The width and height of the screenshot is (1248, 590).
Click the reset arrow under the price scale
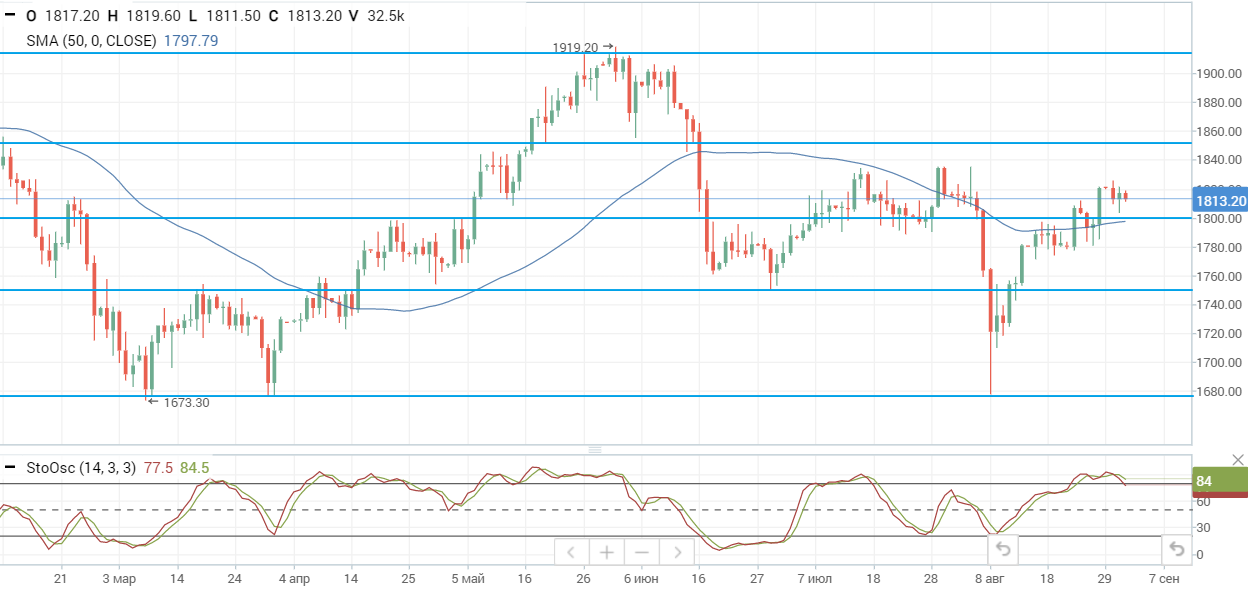pos(1177,549)
